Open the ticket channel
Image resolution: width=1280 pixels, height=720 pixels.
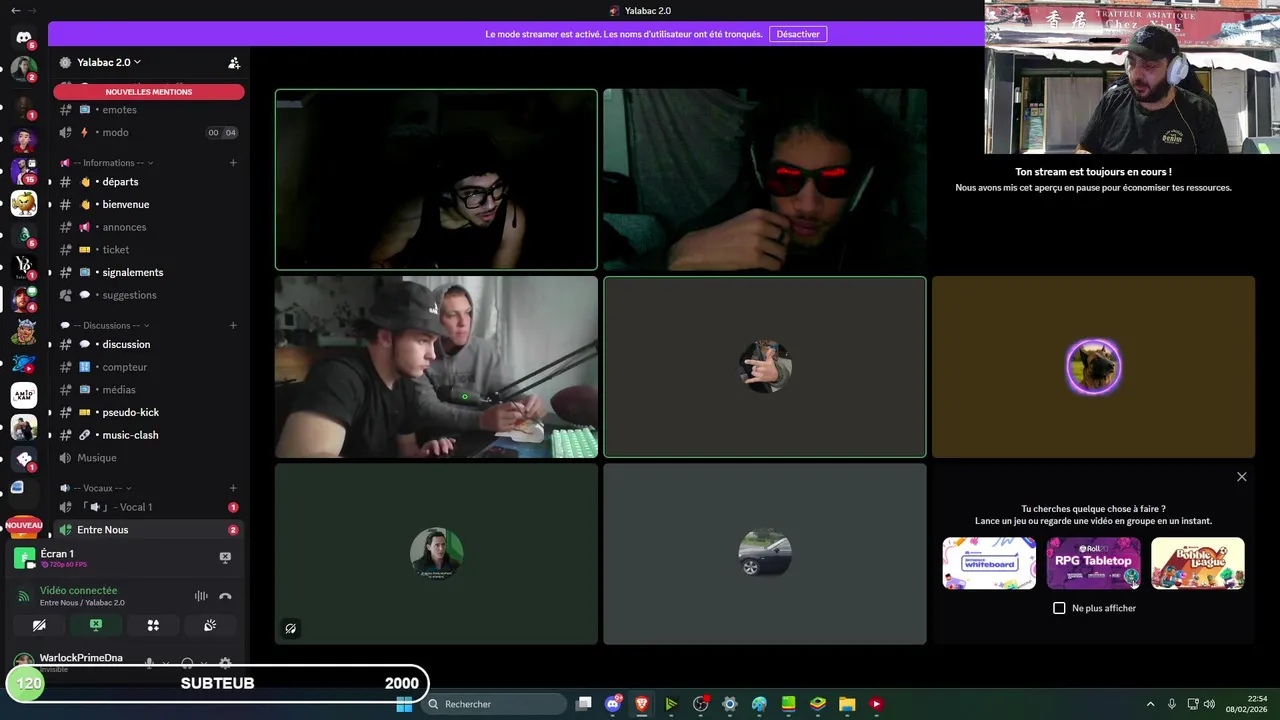[x=149, y=250]
